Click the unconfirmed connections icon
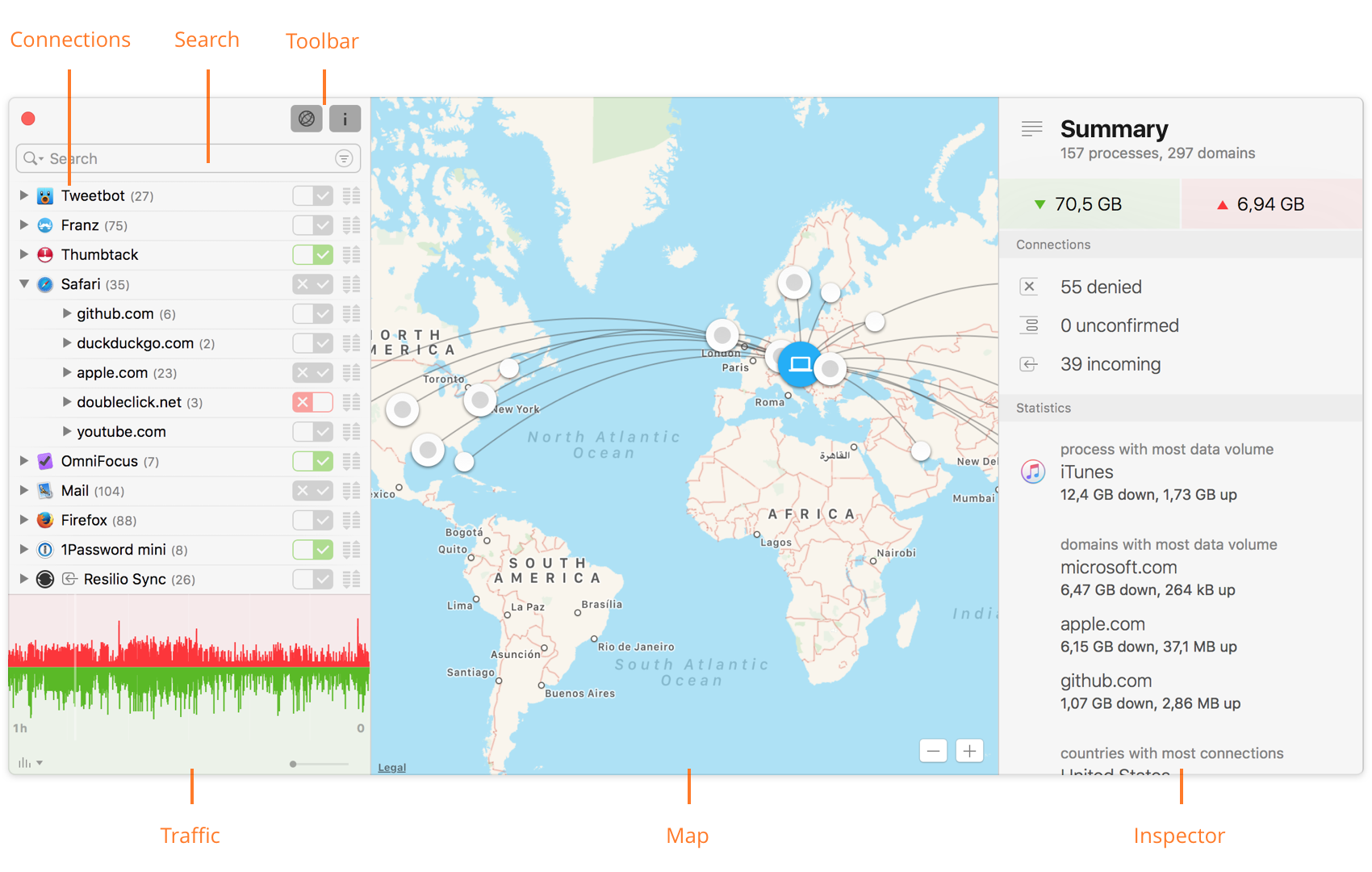1372x872 pixels. [1029, 325]
